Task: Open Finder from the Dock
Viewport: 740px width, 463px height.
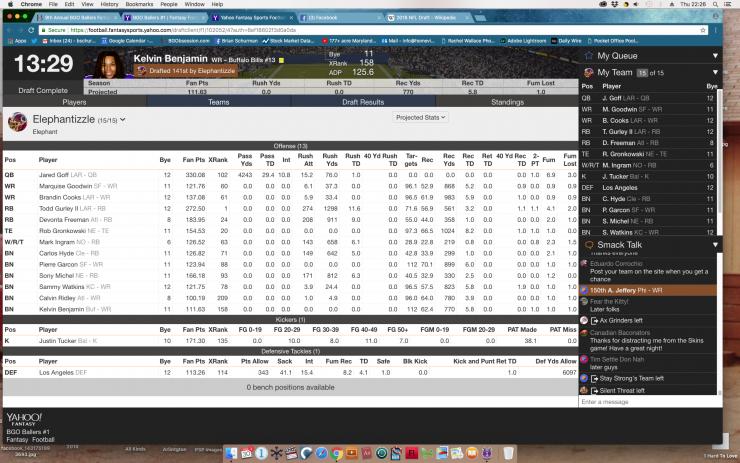Action: click(x=231, y=454)
